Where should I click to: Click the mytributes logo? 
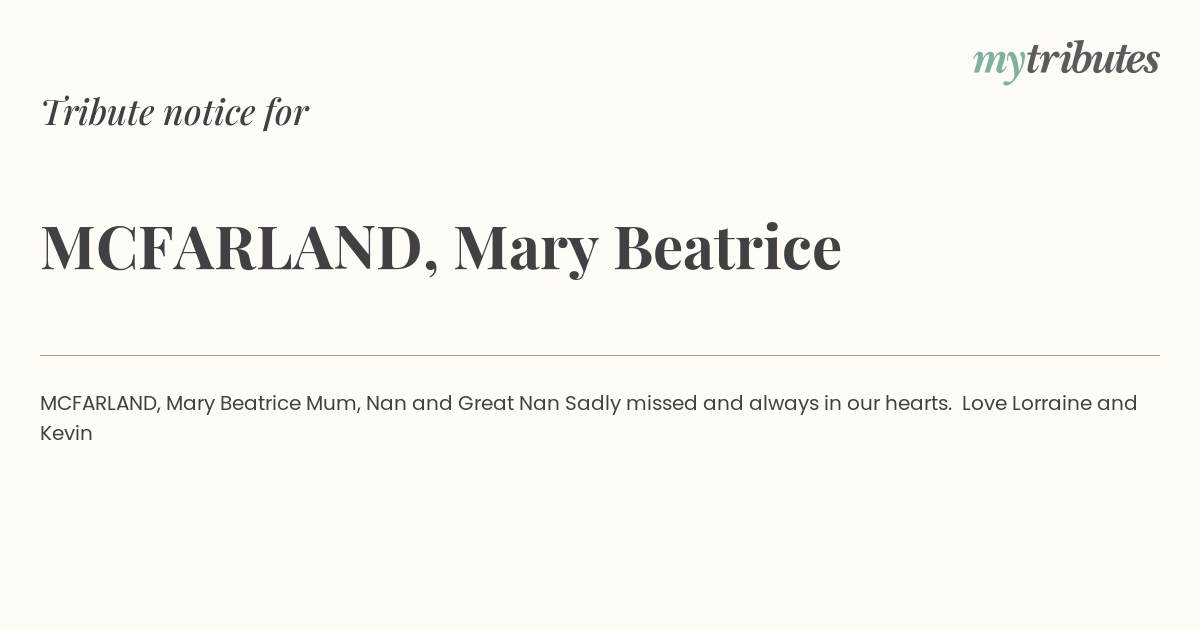(1066, 61)
